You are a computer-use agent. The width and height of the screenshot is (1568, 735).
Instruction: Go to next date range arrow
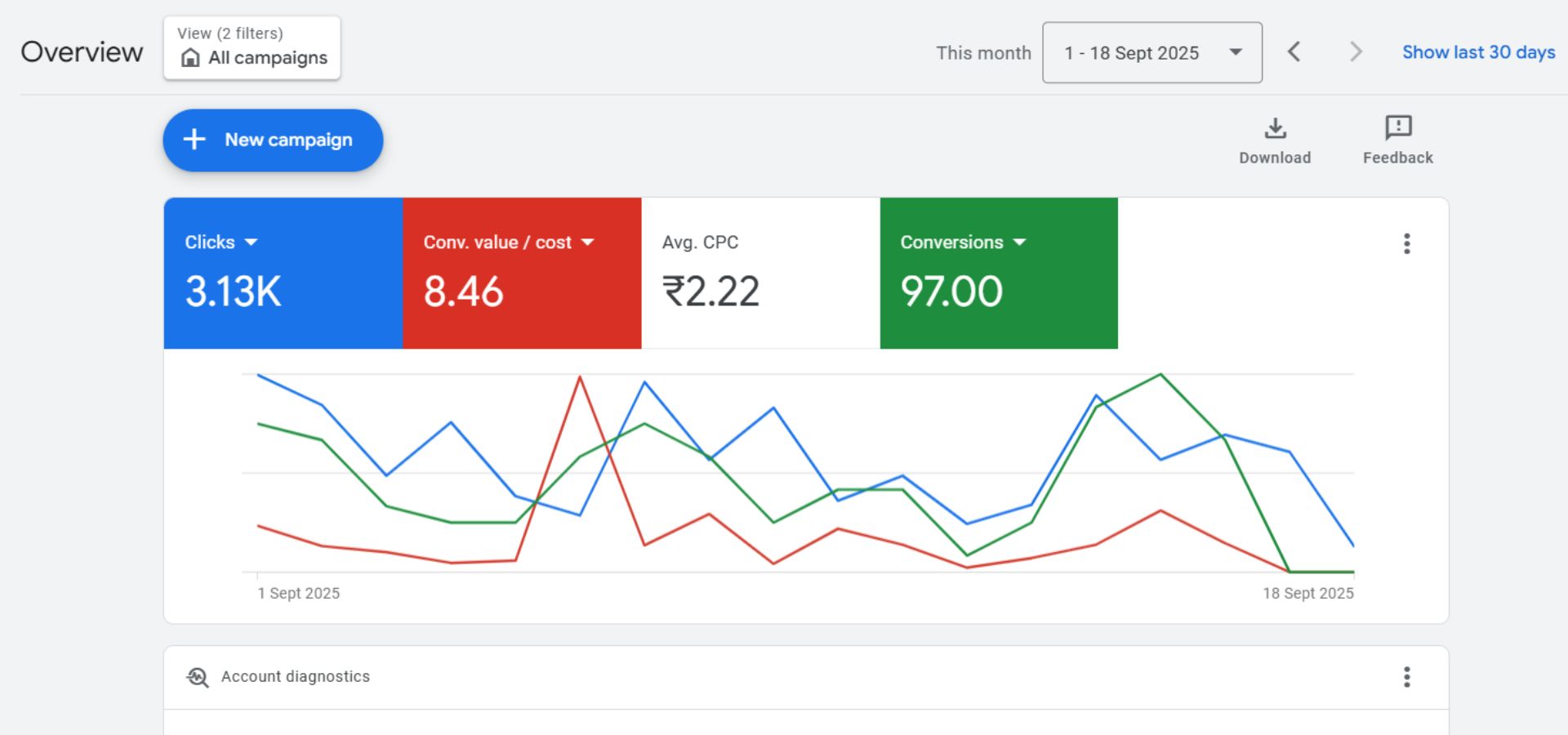click(x=1356, y=52)
